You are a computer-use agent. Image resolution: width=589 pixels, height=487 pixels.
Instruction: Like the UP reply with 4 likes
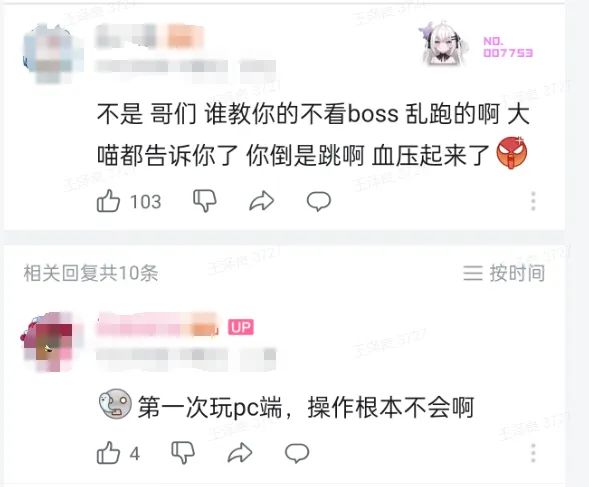108,453
